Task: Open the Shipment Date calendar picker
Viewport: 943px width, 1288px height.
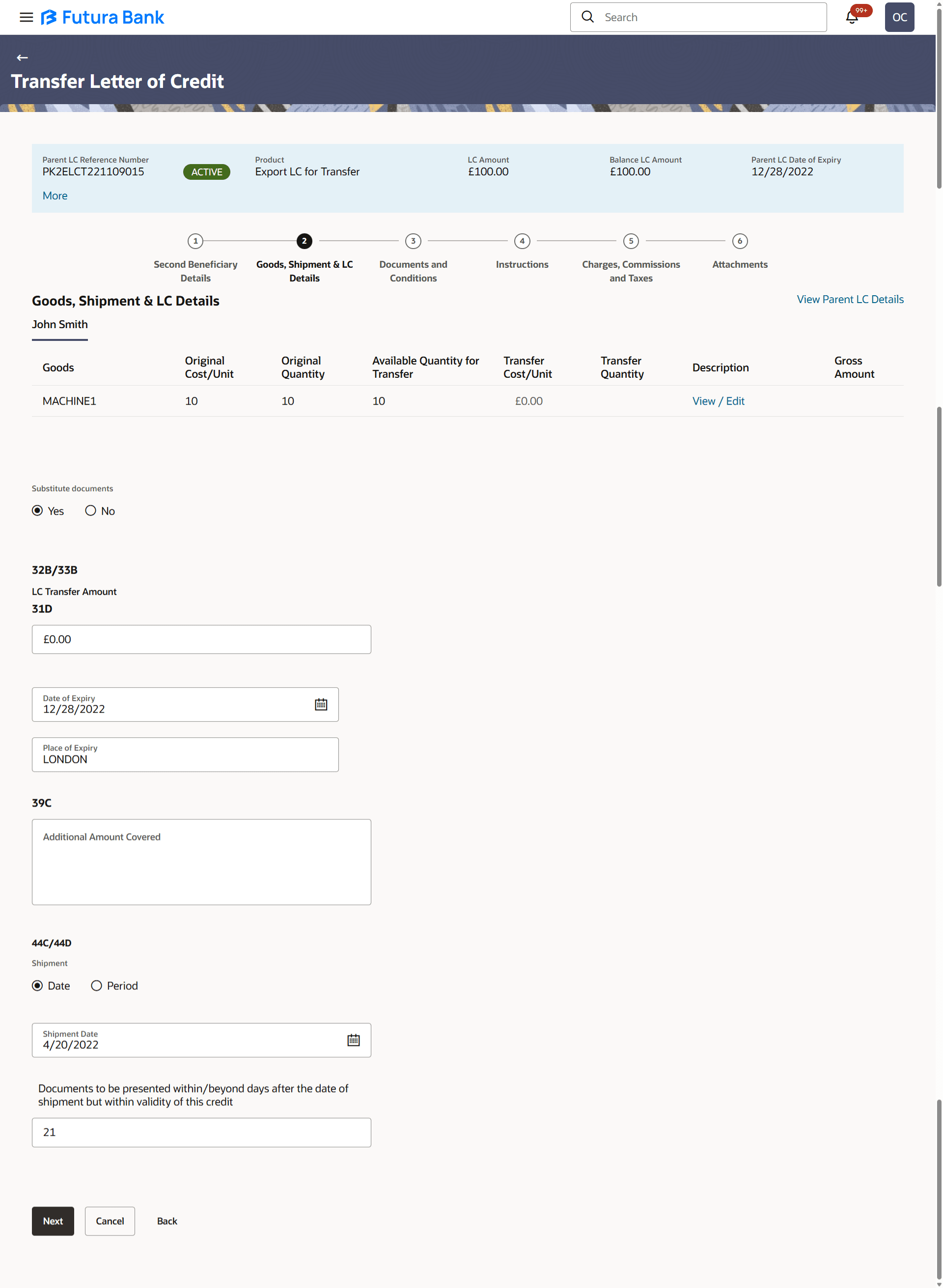Action: [x=353, y=1040]
